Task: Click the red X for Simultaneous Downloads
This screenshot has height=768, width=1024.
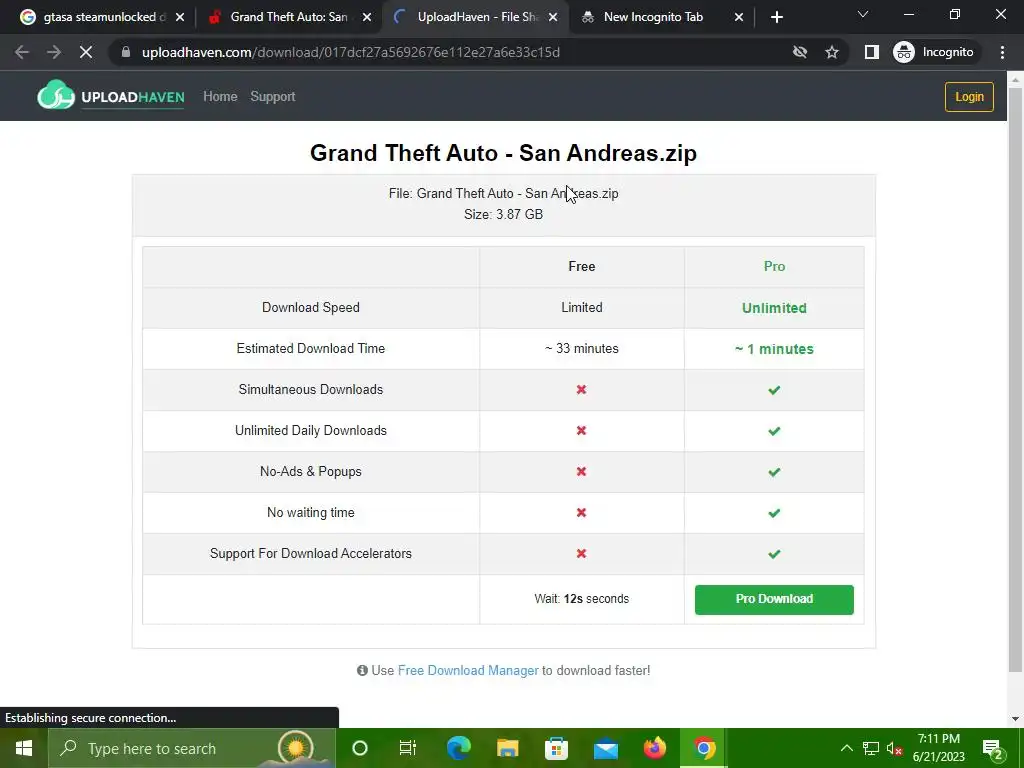Action: tap(581, 390)
